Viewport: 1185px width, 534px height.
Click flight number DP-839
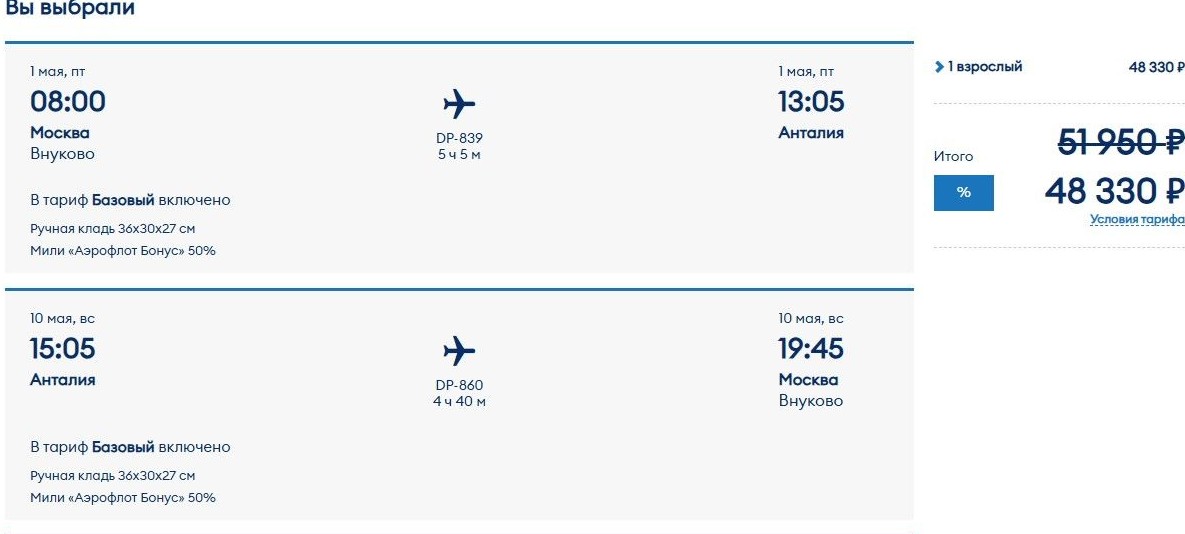pos(460,138)
